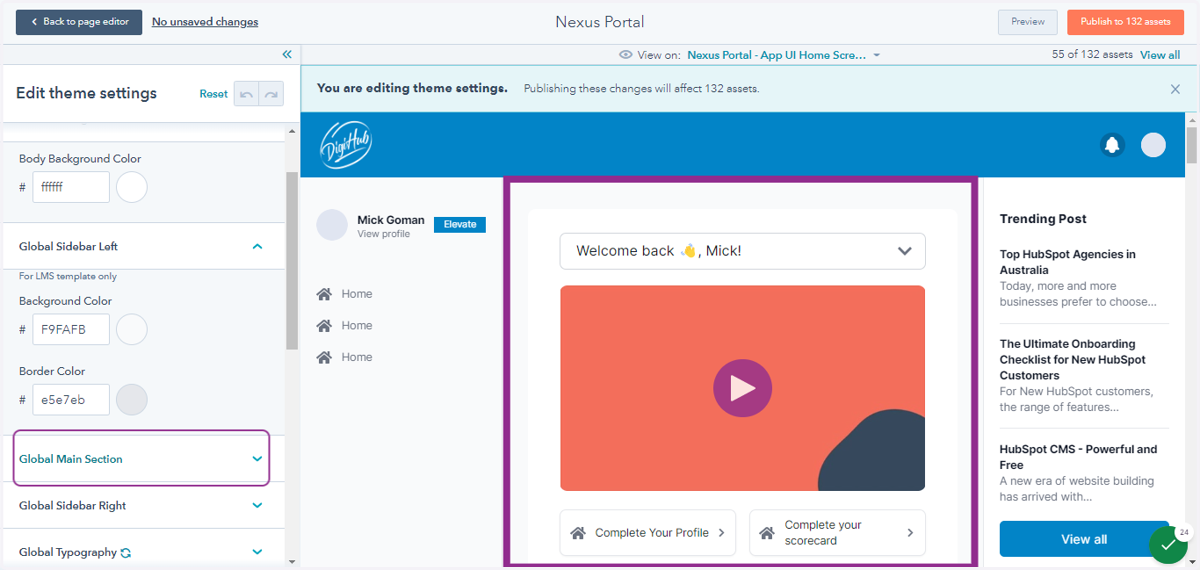This screenshot has width=1200, height=570.
Task: Close the editing theme settings banner
Action: [x=1175, y=89]
